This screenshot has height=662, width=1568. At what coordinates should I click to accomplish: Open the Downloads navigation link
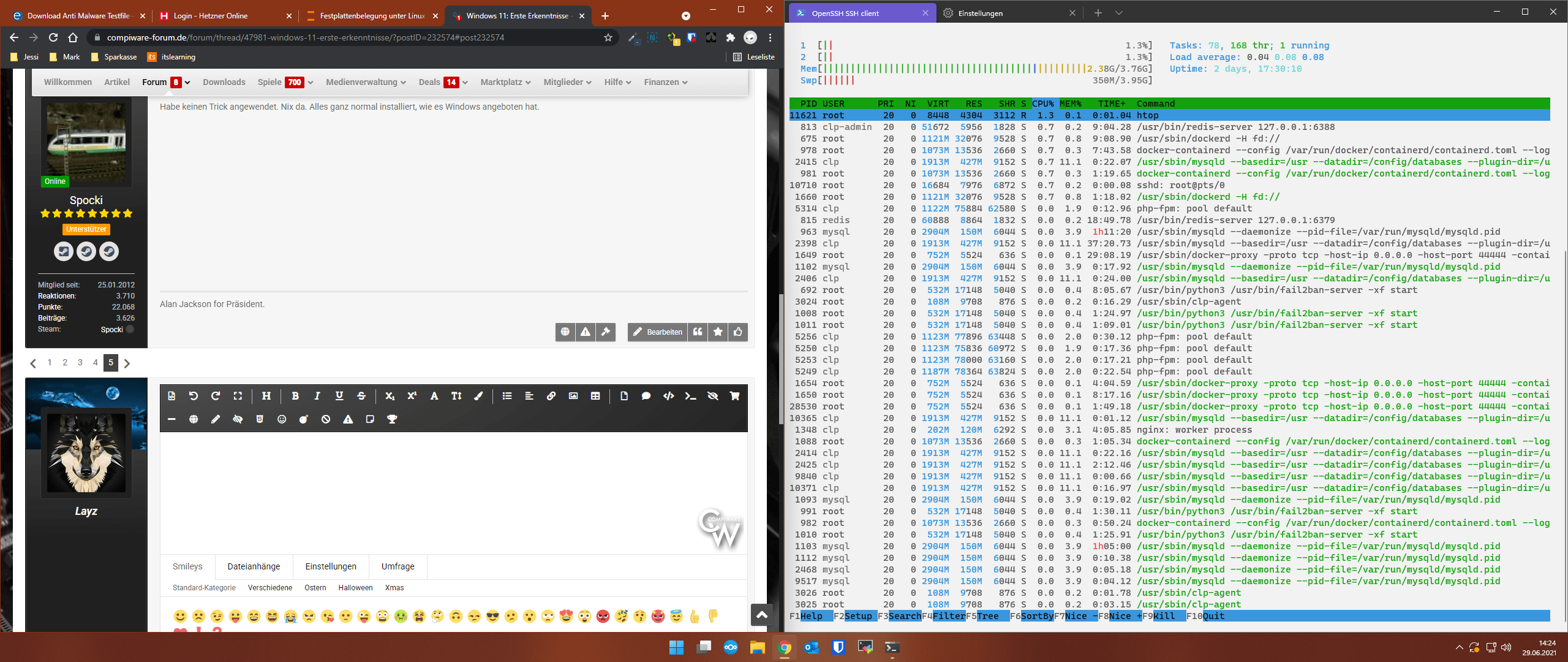click(224, 82)
